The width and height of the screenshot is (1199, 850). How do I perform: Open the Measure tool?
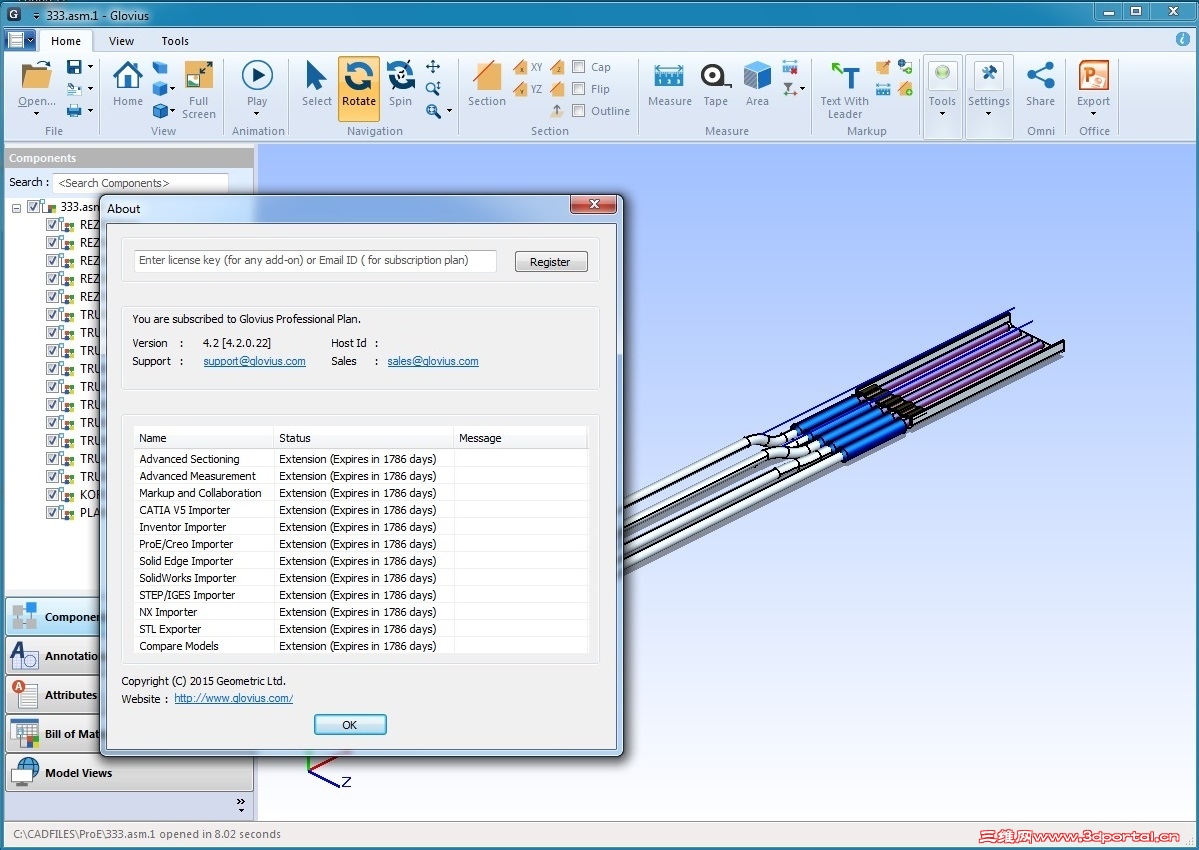tap(669, 76)
